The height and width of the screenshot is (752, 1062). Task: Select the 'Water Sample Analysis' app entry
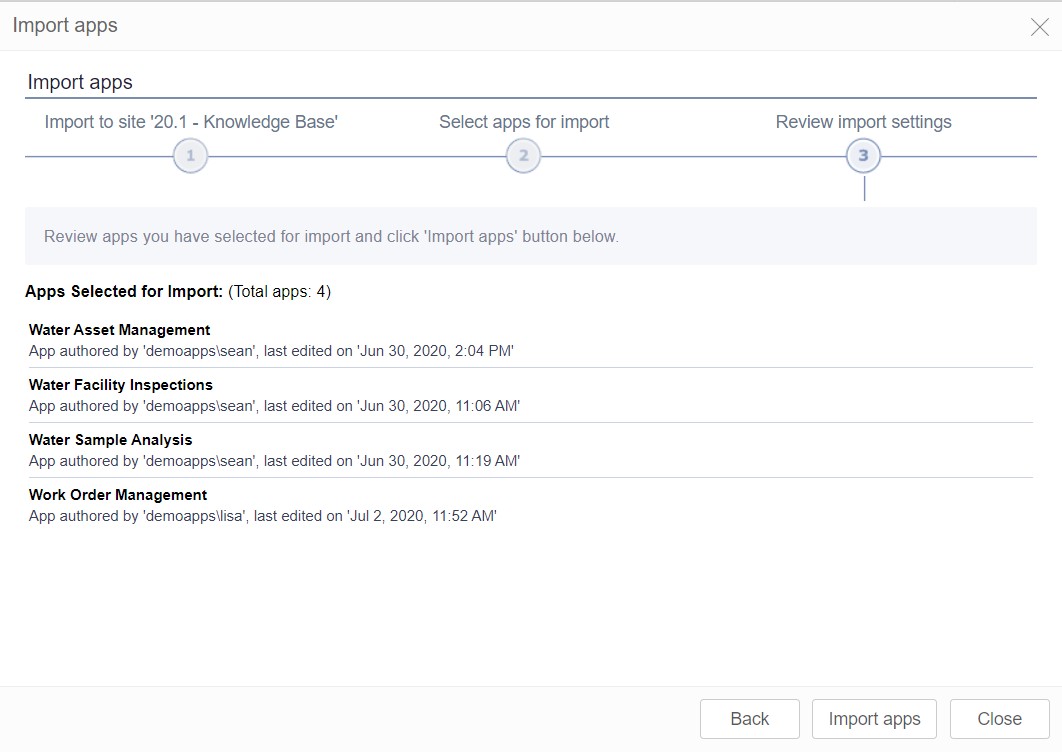[x=110, y=439]
